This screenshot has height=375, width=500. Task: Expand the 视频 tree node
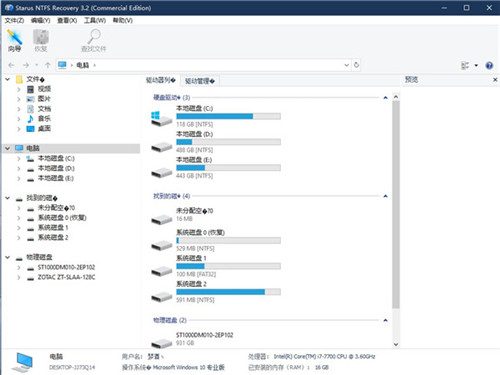(19, 89)
